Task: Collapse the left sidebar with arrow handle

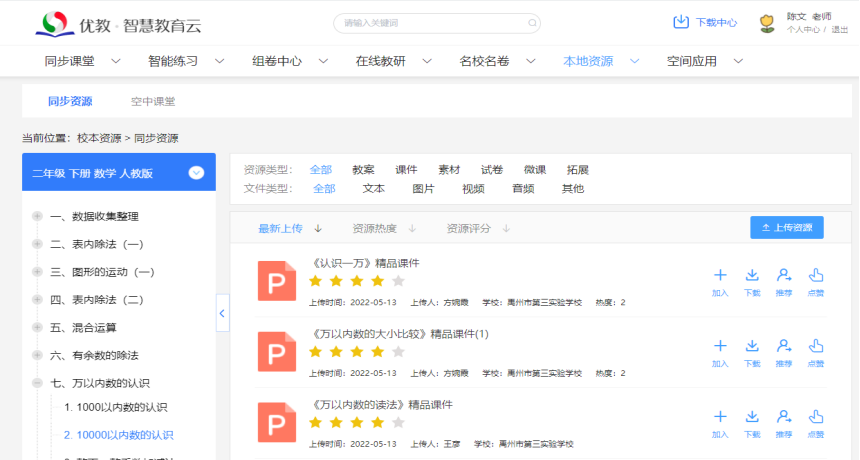Action: 222,313
